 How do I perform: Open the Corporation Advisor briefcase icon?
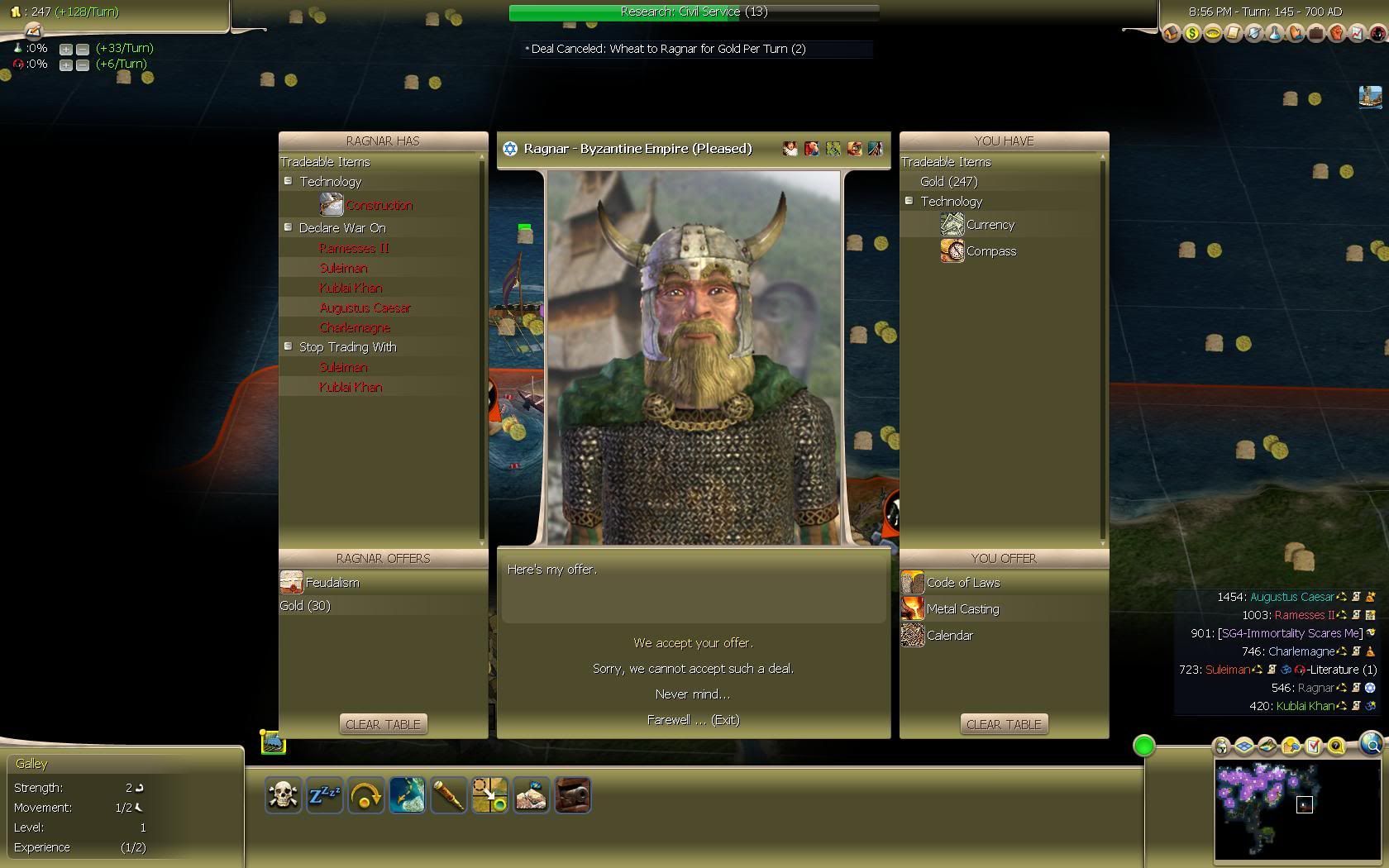[1315, 33]
